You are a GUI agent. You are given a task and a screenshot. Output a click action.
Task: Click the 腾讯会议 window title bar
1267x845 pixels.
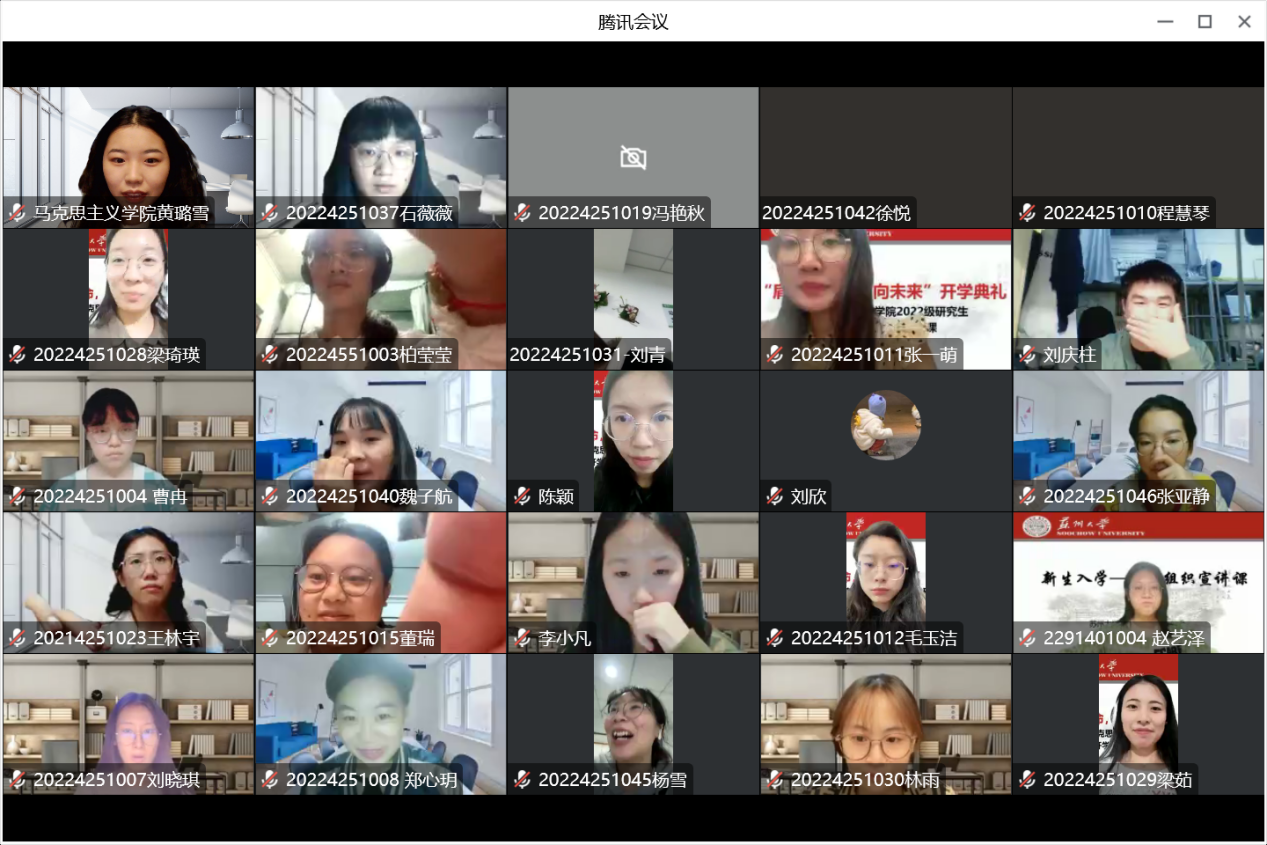click(x=633, y=22)
